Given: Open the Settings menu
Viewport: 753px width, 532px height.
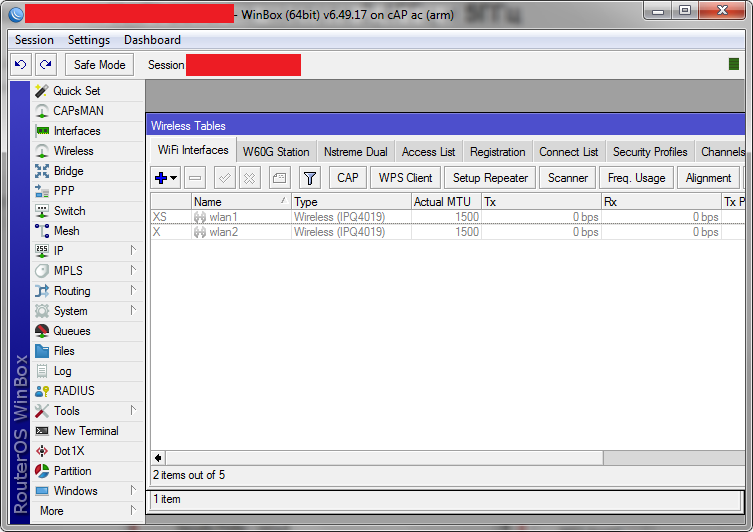Looking at the screenshot, I should (x=89, y=40).
